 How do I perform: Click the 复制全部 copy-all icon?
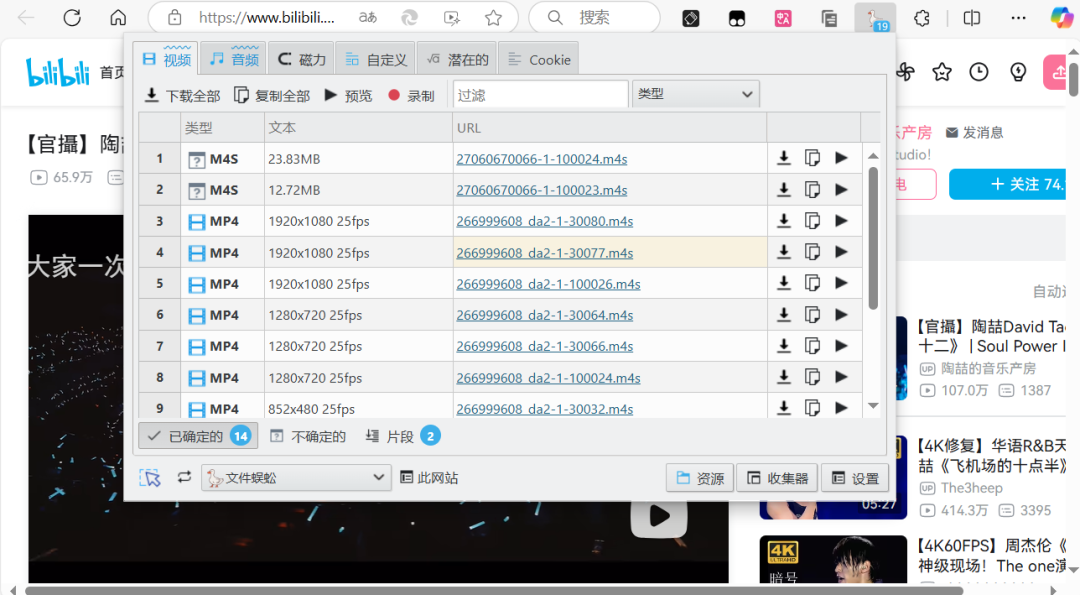click(x=241, y=93)
